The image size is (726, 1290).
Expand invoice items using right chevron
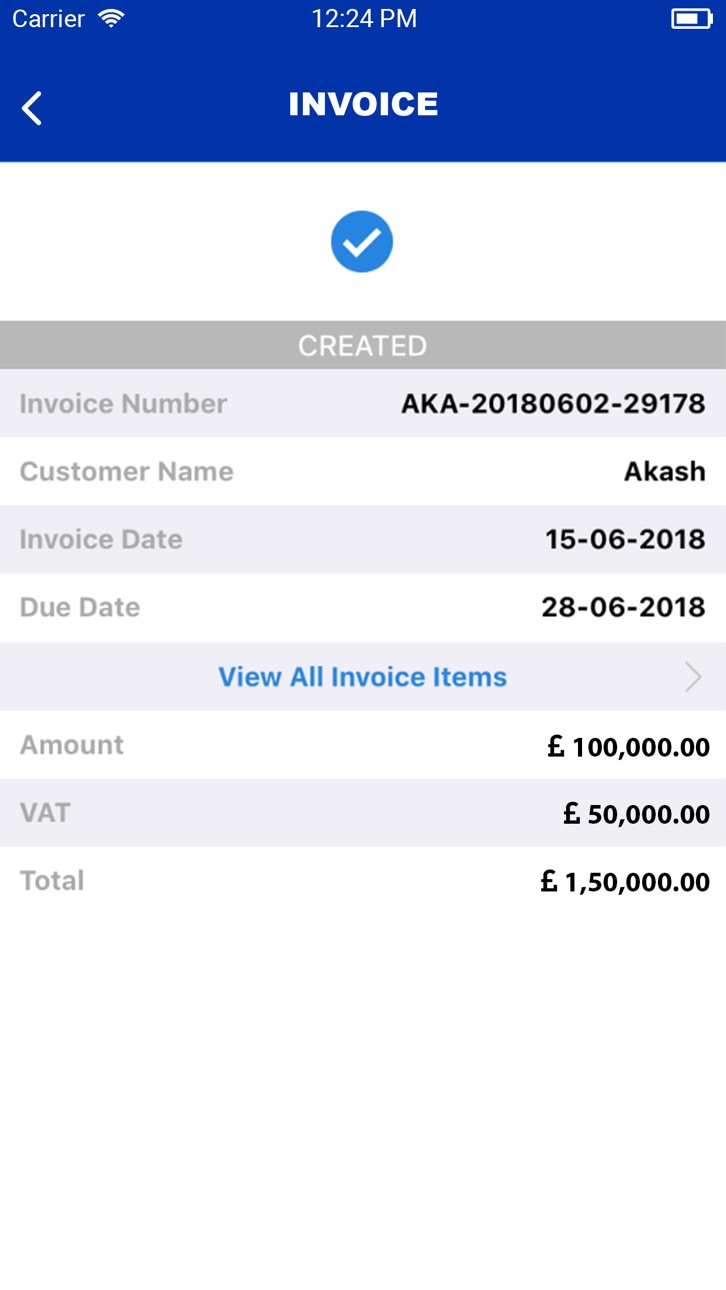(x=693, y=677)
